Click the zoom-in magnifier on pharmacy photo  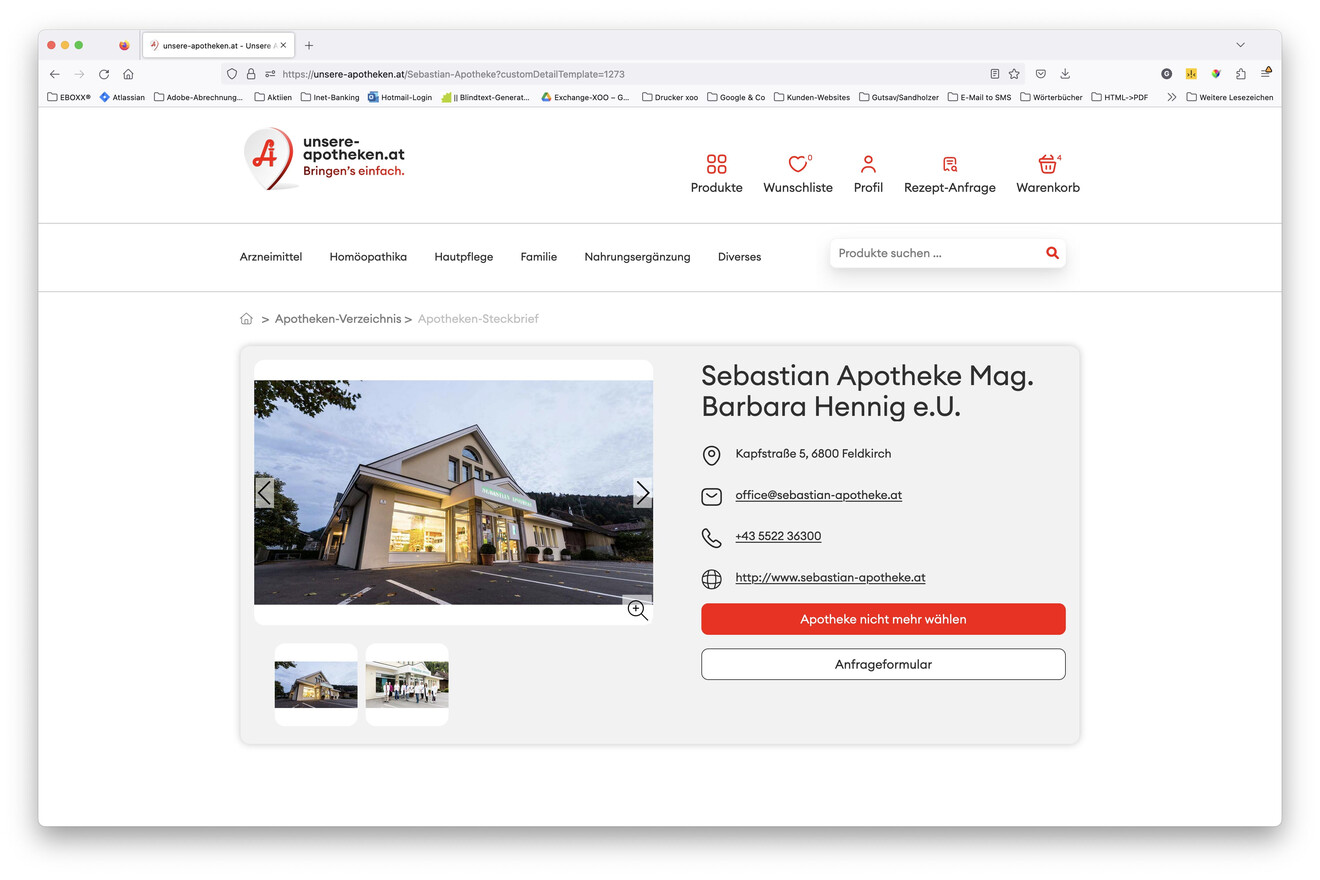pos(637,610)
